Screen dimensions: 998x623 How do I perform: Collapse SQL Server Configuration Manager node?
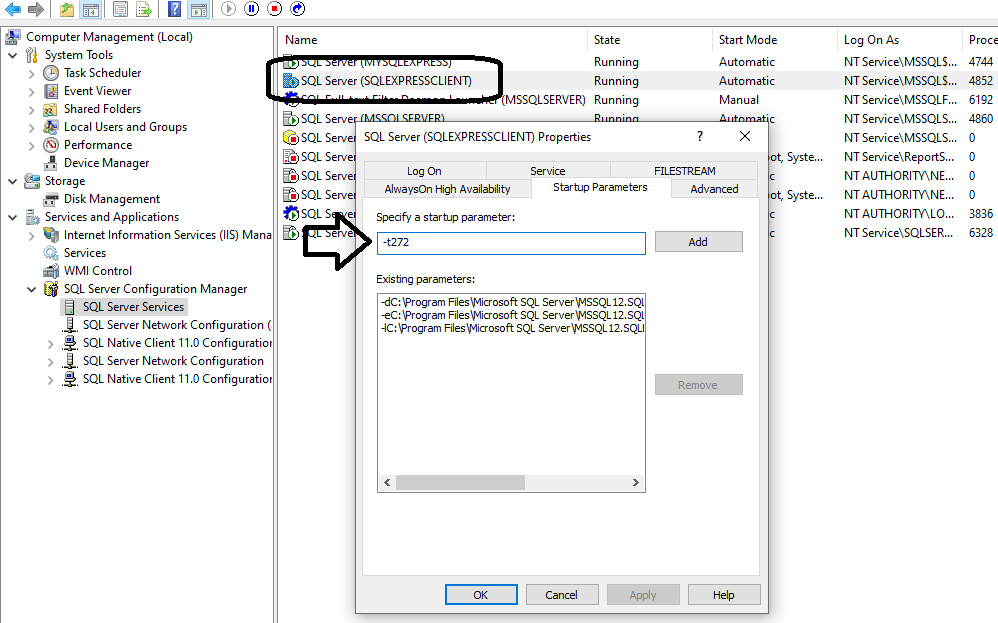(32, 290)
